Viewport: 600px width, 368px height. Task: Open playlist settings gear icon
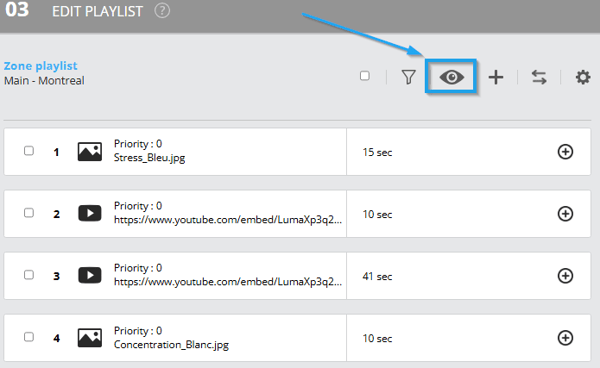(x=583, y=77)
